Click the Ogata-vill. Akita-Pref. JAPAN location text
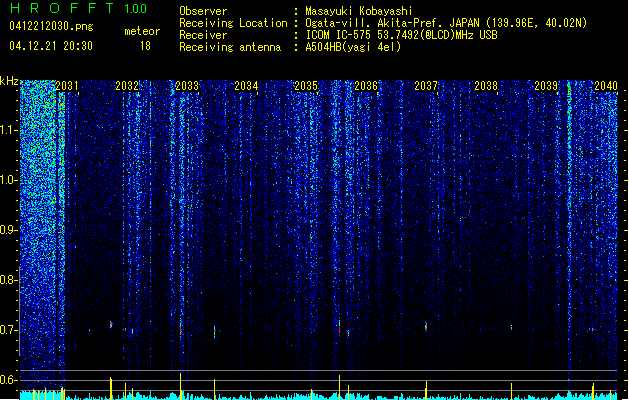Viewport: 629px width, 400px height. (x=446, y=23)
